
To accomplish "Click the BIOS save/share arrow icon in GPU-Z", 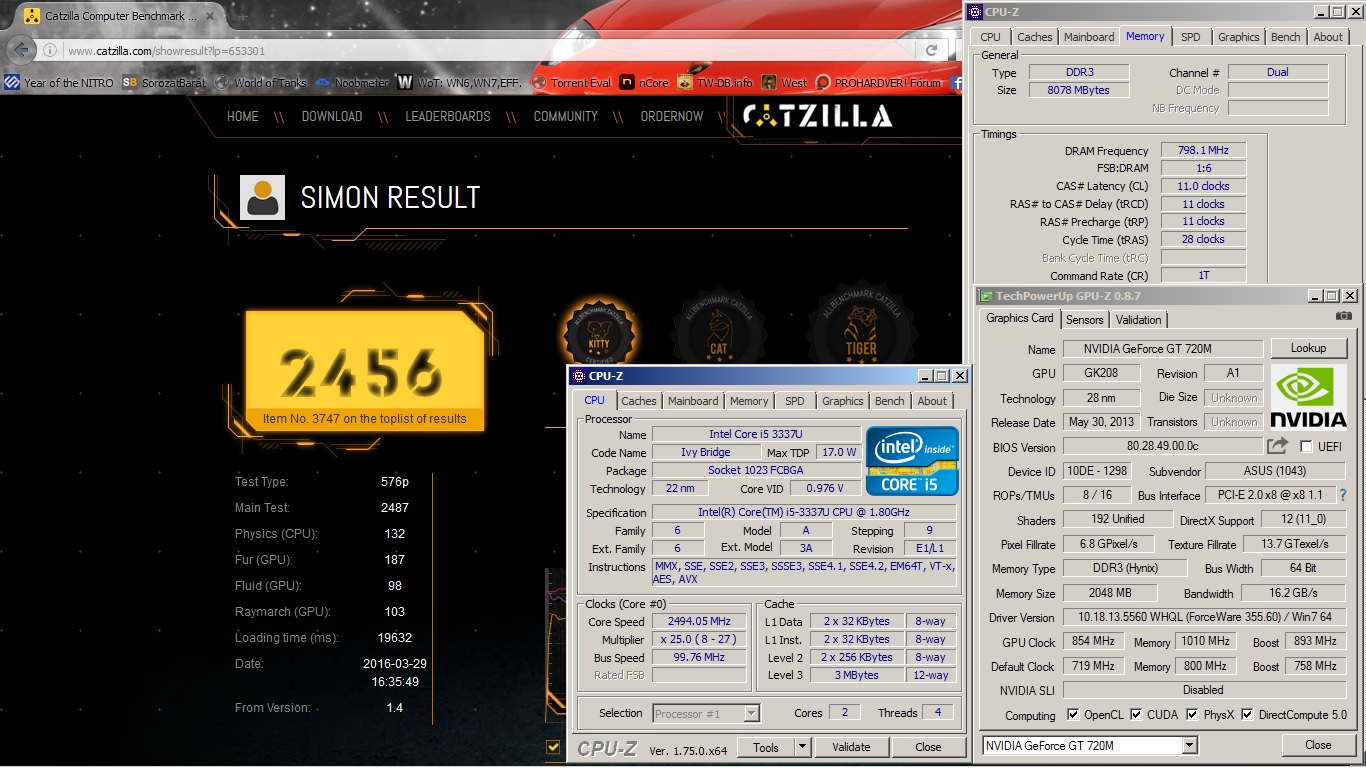I will click(1277, 446).
